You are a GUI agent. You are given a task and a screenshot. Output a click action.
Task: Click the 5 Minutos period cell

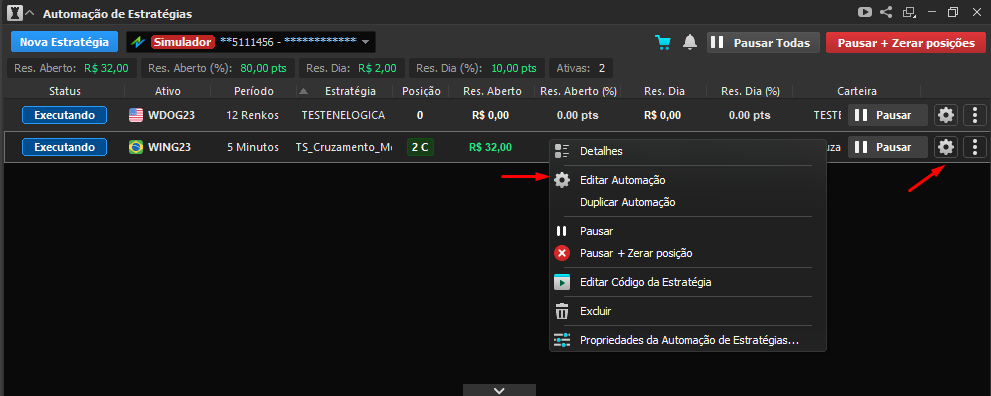click(x=253, y=147)
